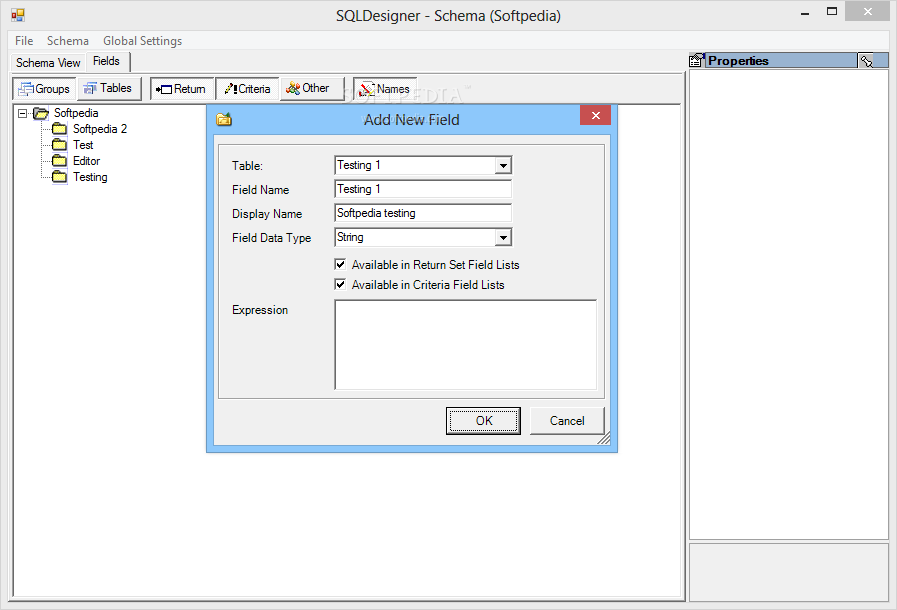Maximize the SQLDesigner window
This screenshot has width=897, height=610.
coord(832,11)
